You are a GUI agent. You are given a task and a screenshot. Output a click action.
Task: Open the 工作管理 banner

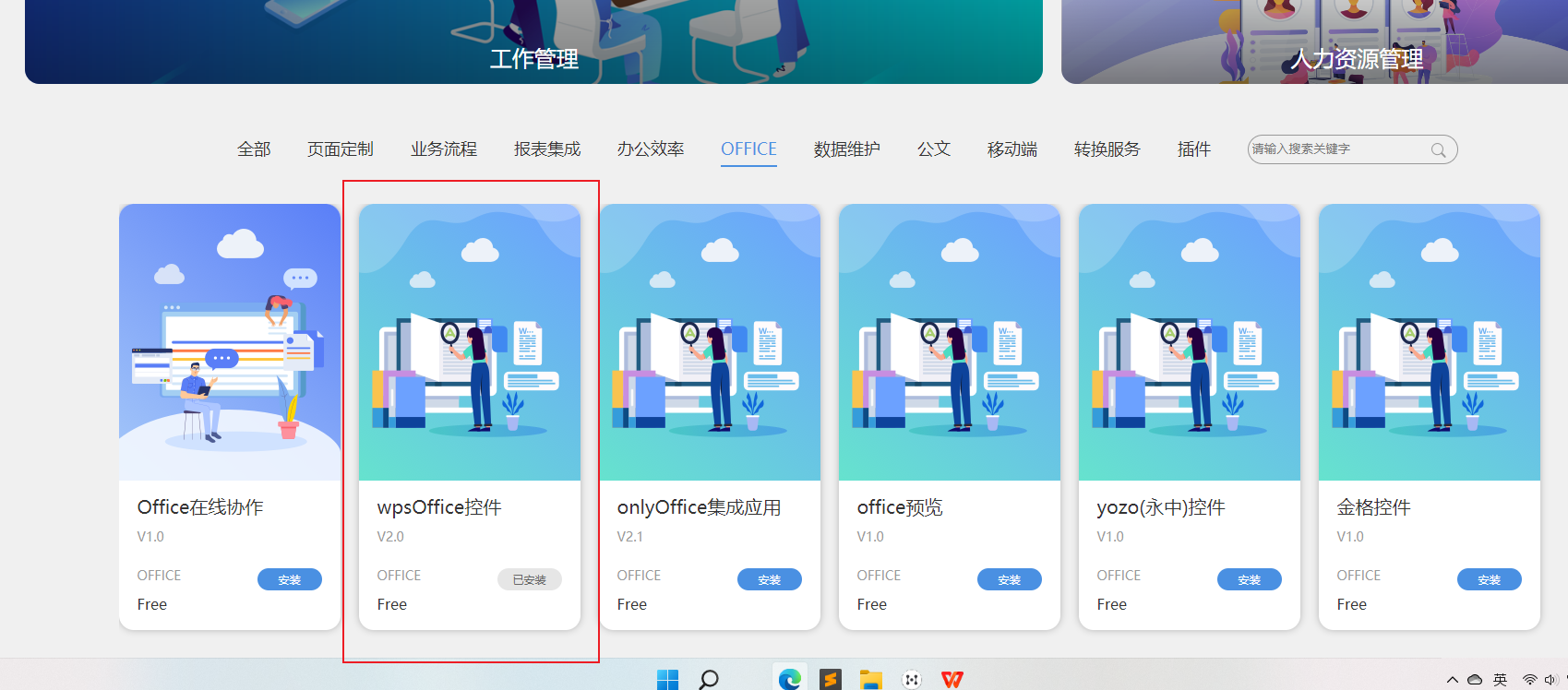533,42
